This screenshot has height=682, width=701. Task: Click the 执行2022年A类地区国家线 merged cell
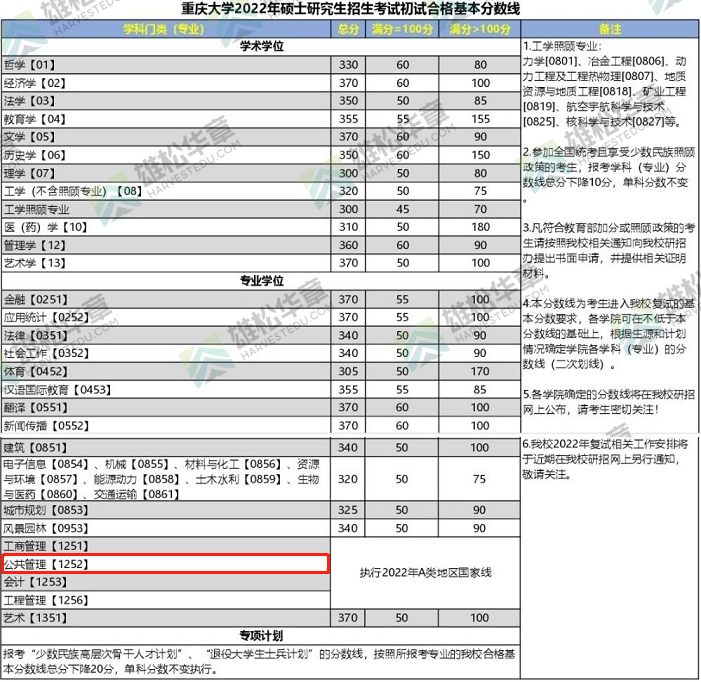(x=426, y=573)
